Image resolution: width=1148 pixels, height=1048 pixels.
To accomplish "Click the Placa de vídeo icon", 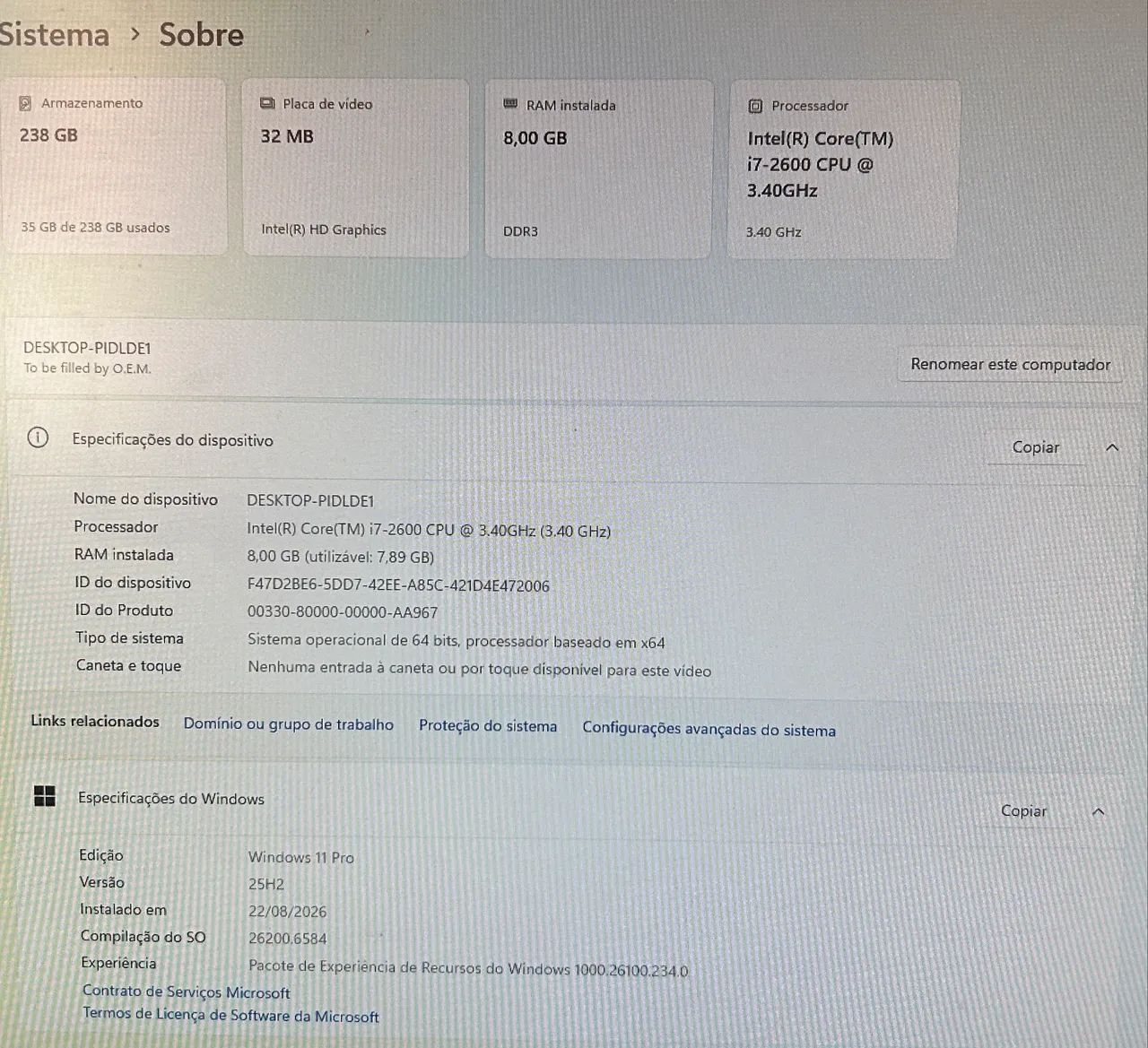I will click(267, 104).
